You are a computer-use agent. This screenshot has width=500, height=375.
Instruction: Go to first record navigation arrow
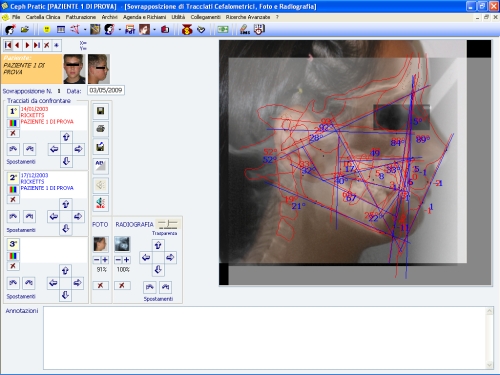tap(8, 45)
